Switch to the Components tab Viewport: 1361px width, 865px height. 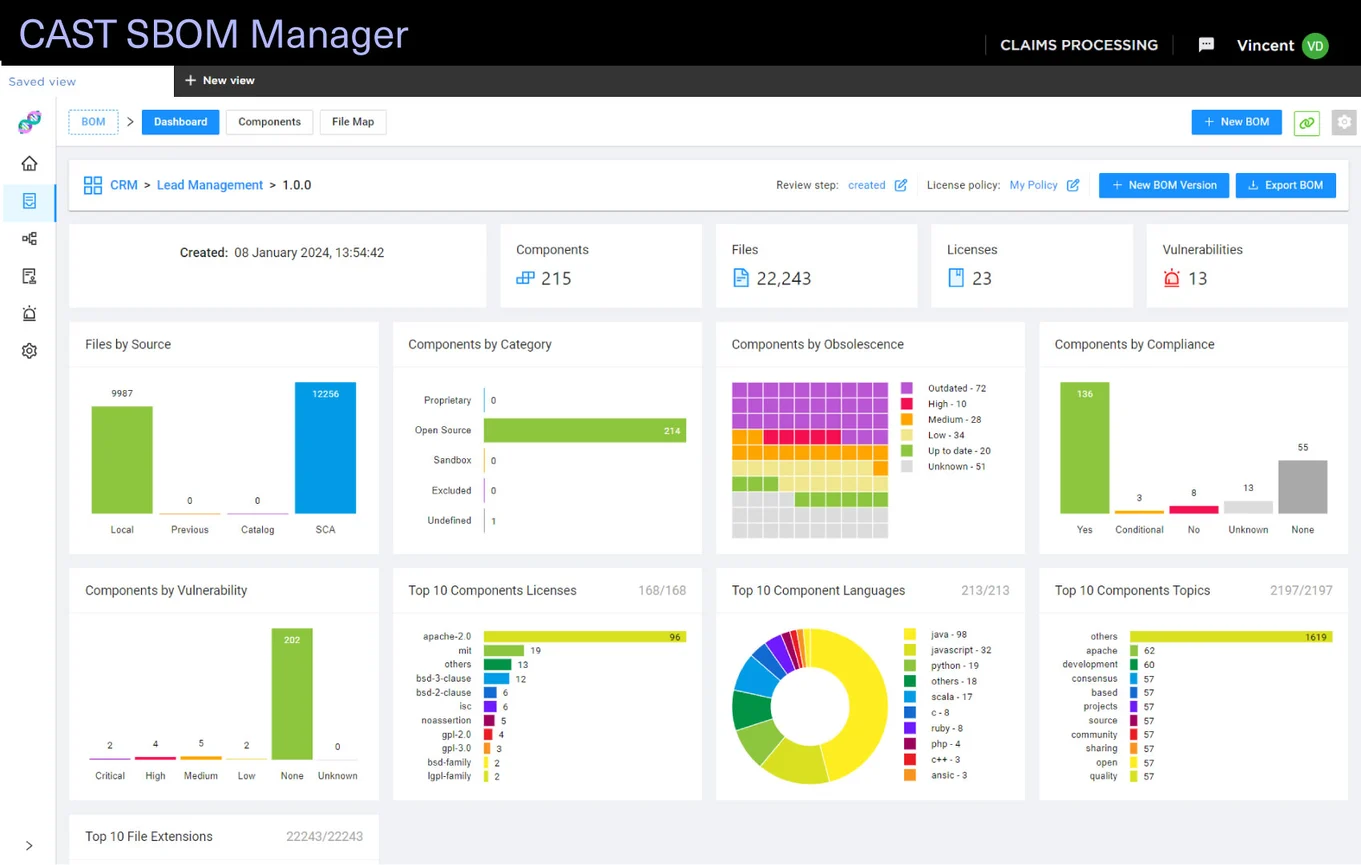tap(269, 121)
